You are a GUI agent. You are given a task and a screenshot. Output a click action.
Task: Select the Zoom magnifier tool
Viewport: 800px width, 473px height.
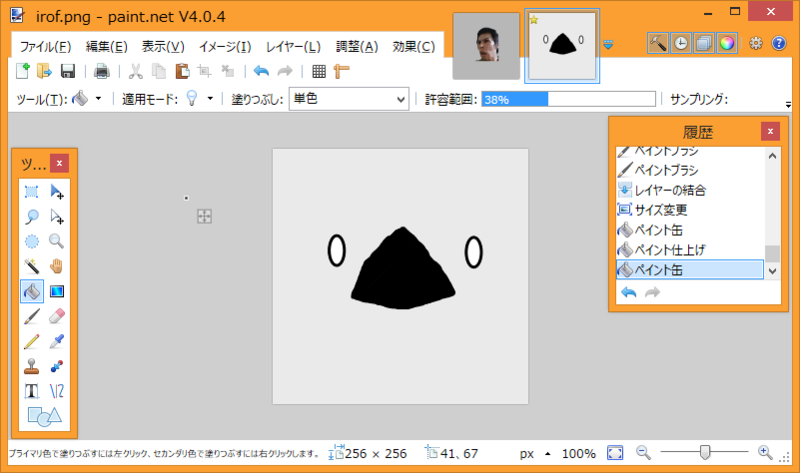tap(57, 241)
